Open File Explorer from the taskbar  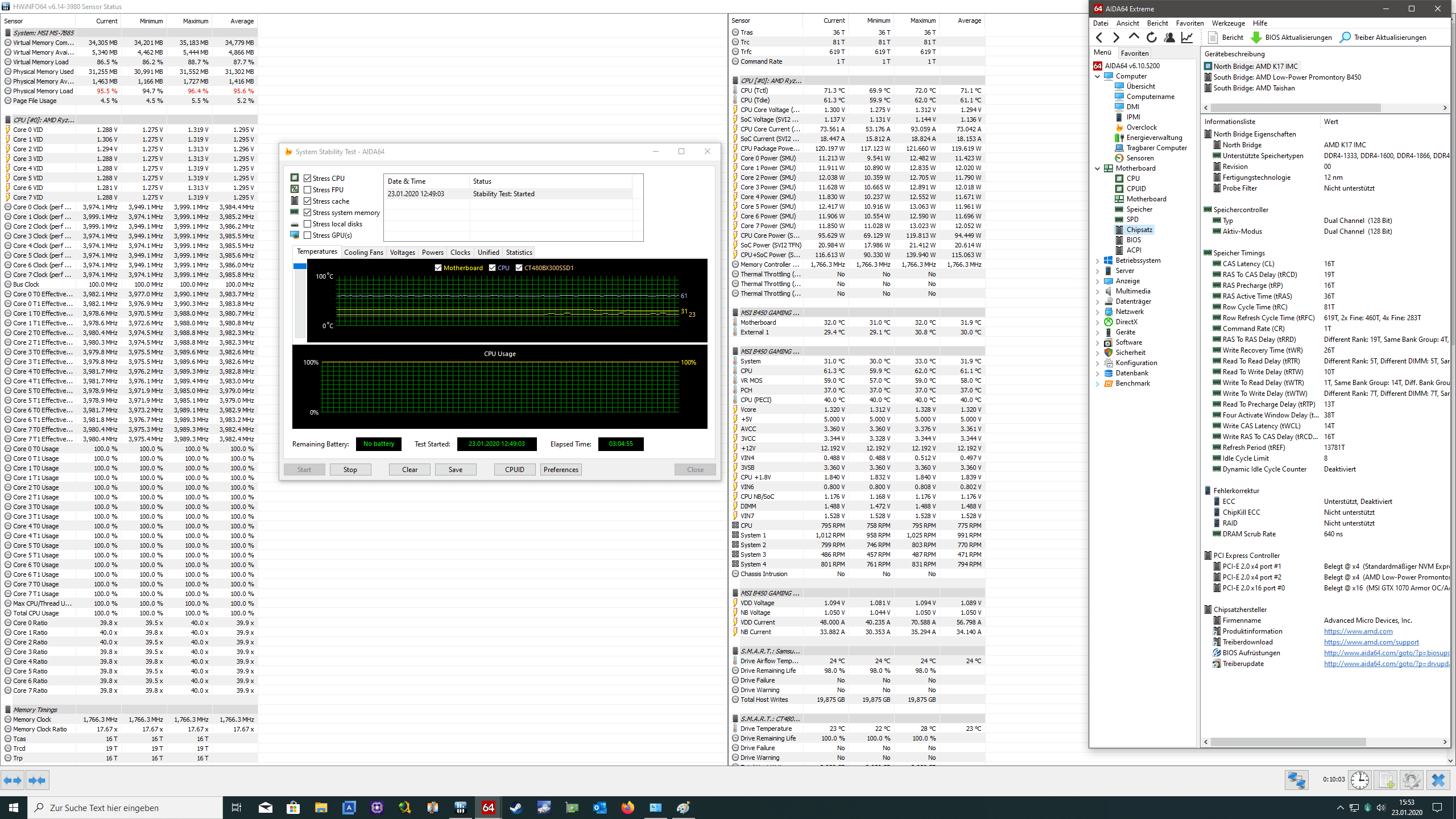click(x=321, y=808)
